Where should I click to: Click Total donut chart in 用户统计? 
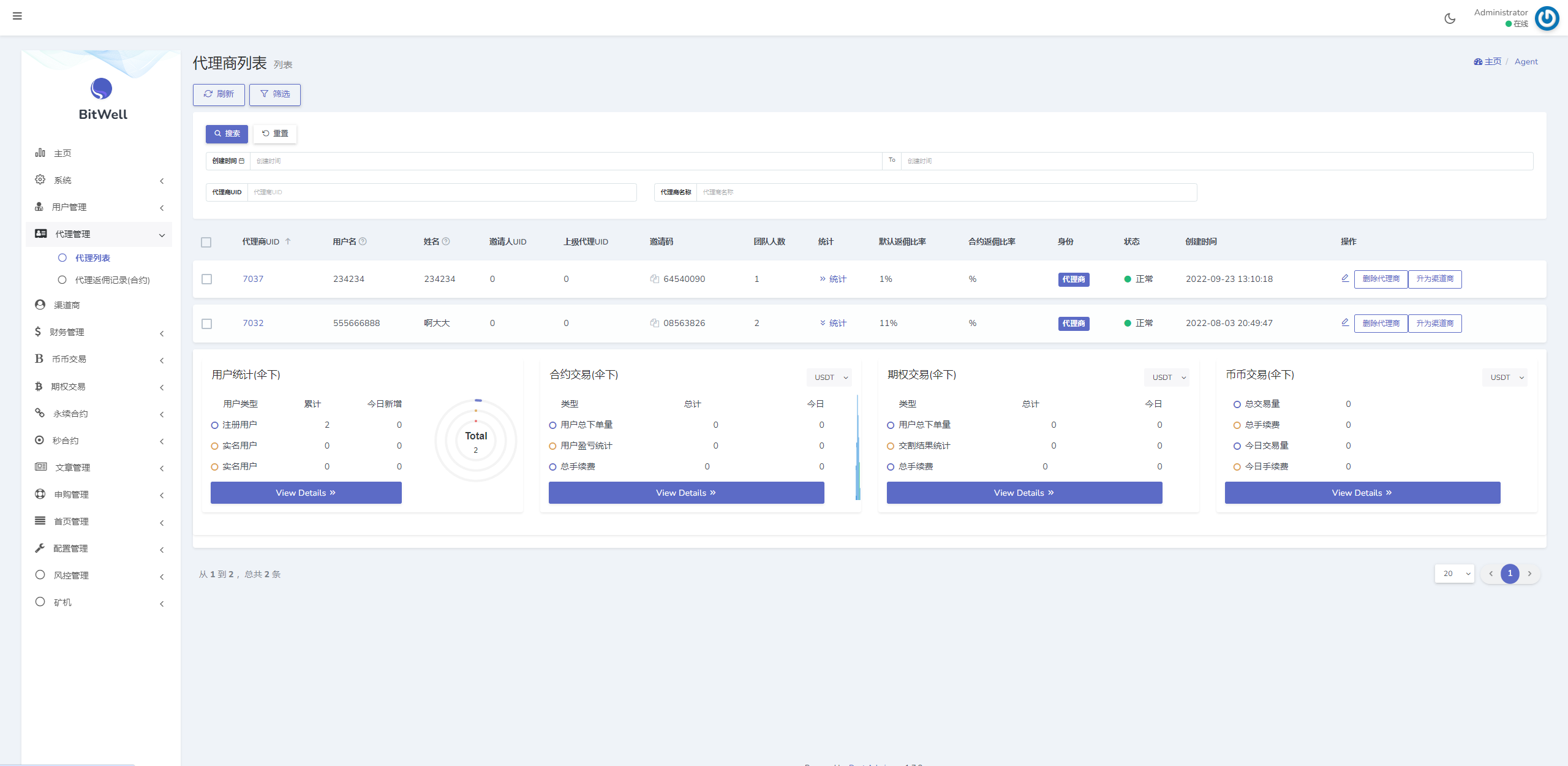(476, 440)
